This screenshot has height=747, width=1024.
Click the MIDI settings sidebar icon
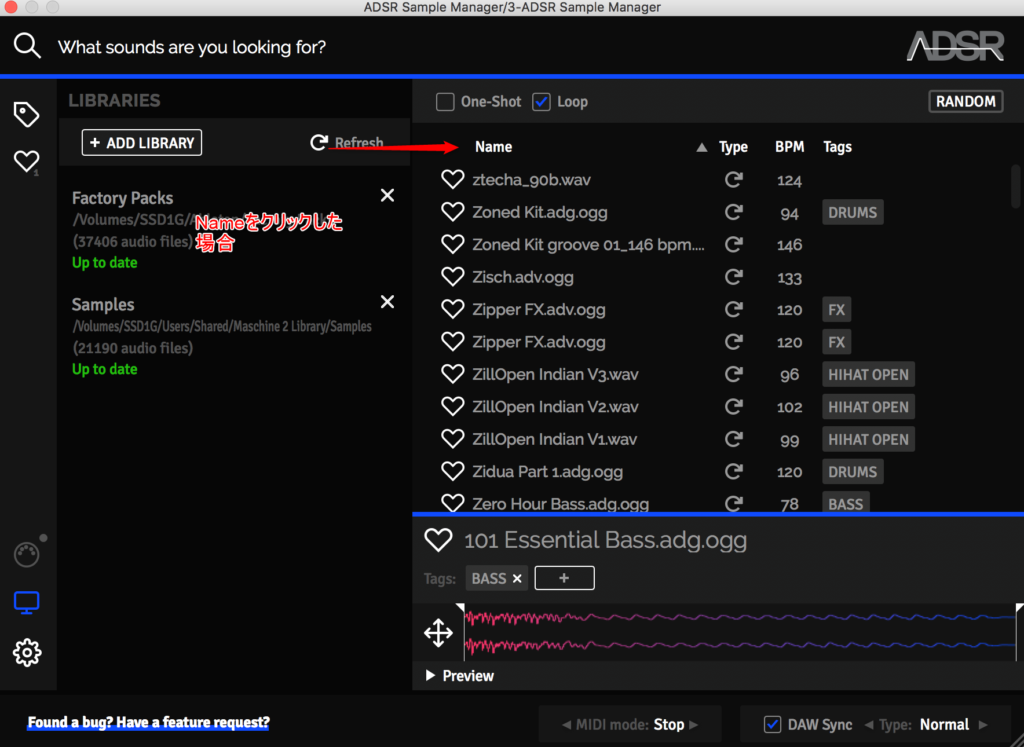(26, 555)
